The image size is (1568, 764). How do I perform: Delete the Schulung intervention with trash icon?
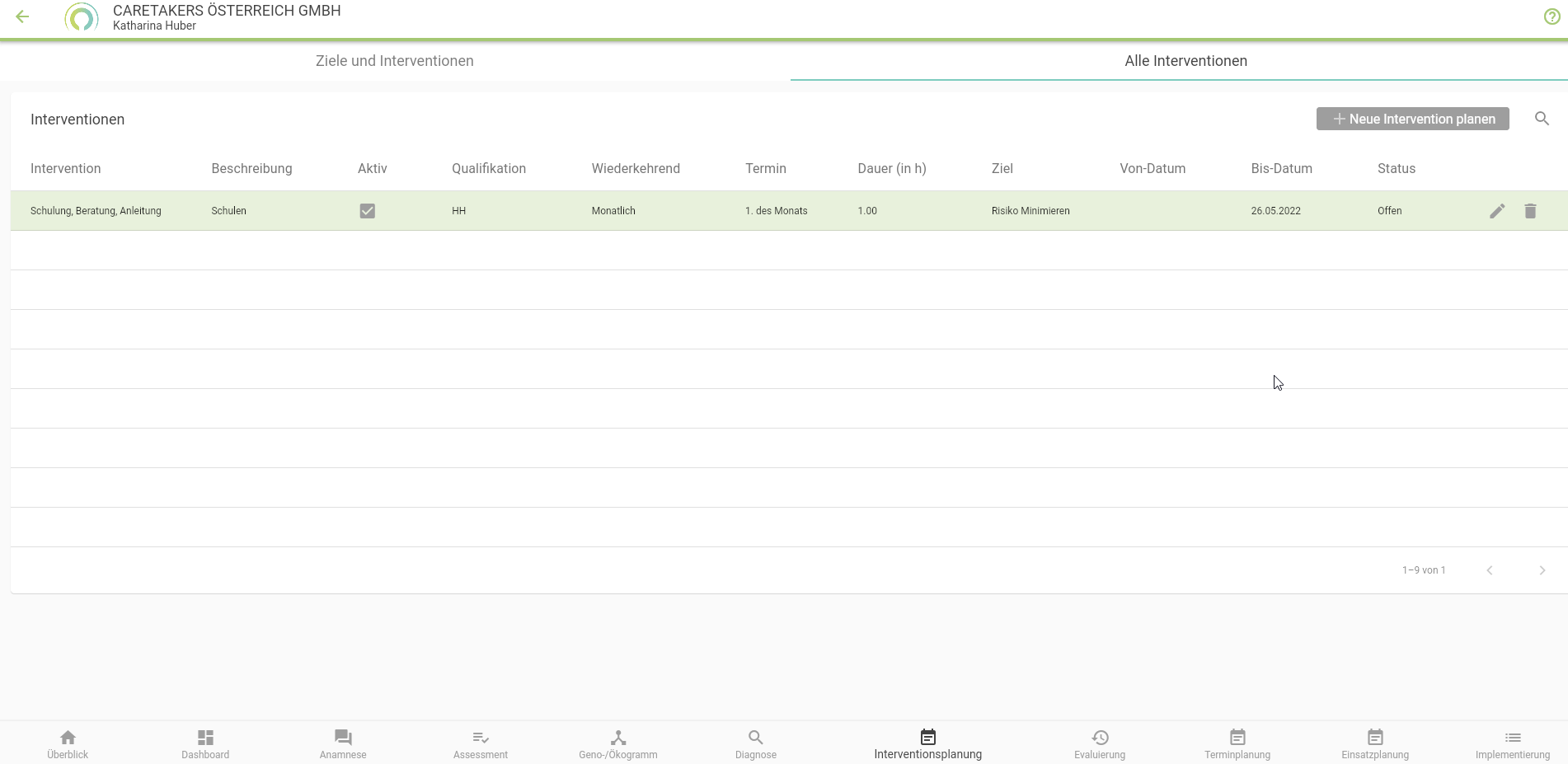click(x=1530, y=211)
